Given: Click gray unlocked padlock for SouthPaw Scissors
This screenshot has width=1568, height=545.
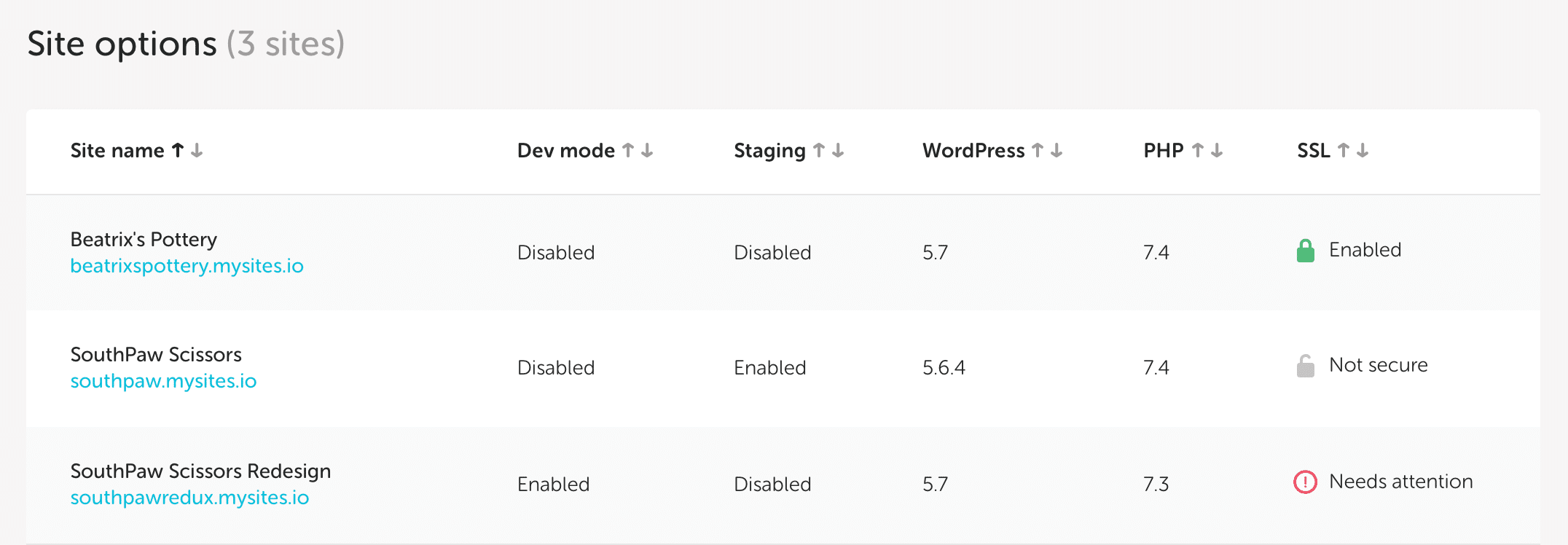Looking at the screenshot, I should pyautogui.click(x=1305, y=366).
